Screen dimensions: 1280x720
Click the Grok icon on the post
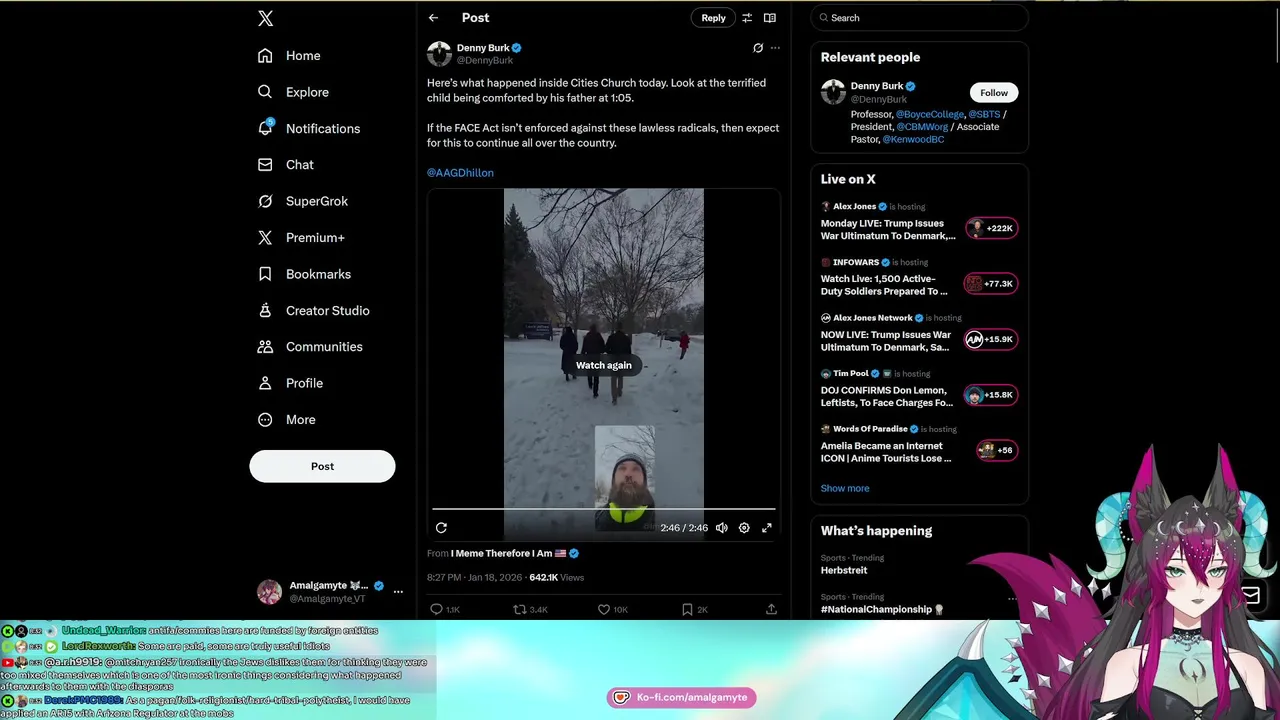coord(758,48)
